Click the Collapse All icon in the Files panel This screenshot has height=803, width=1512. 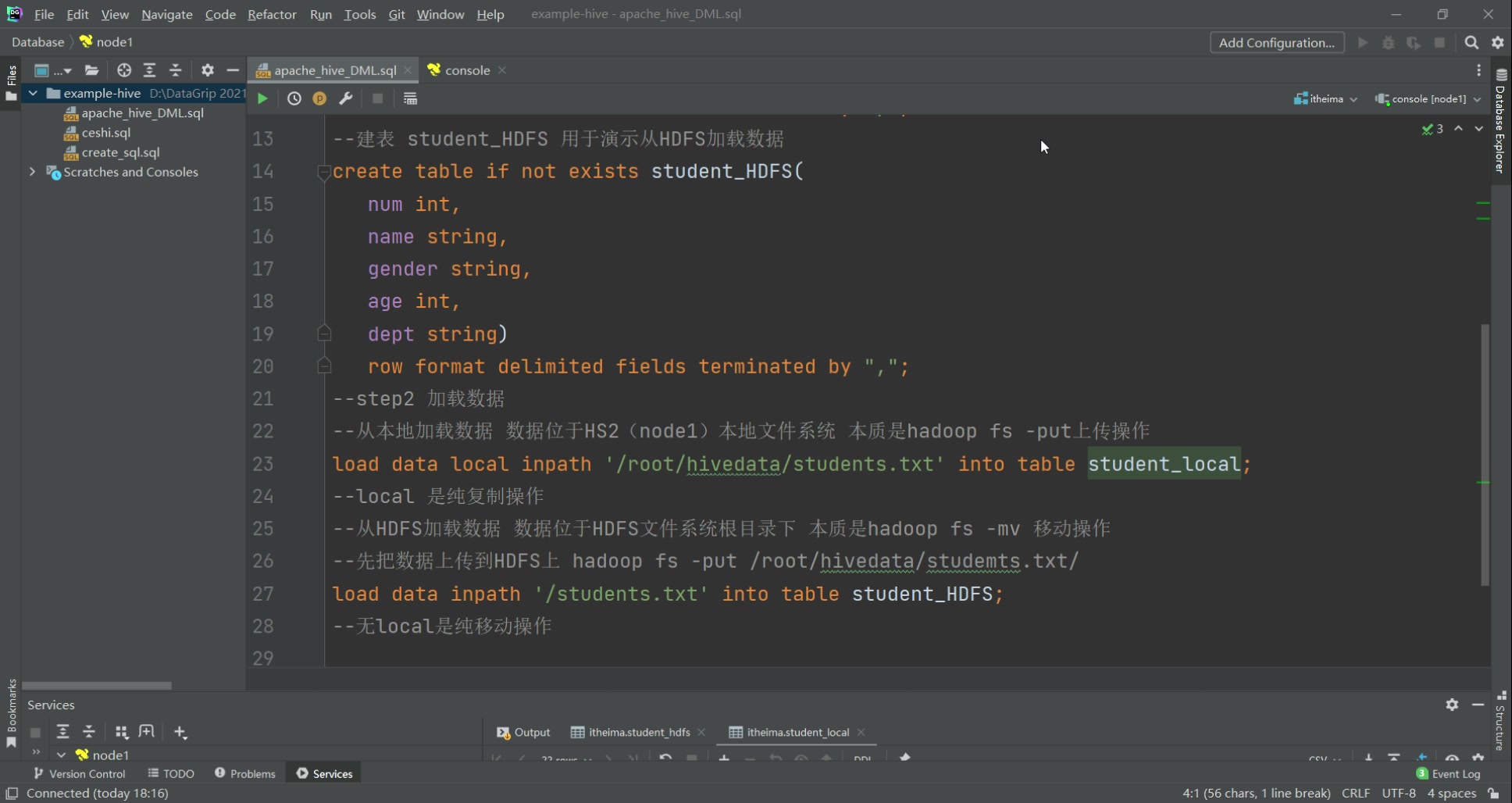176,70
